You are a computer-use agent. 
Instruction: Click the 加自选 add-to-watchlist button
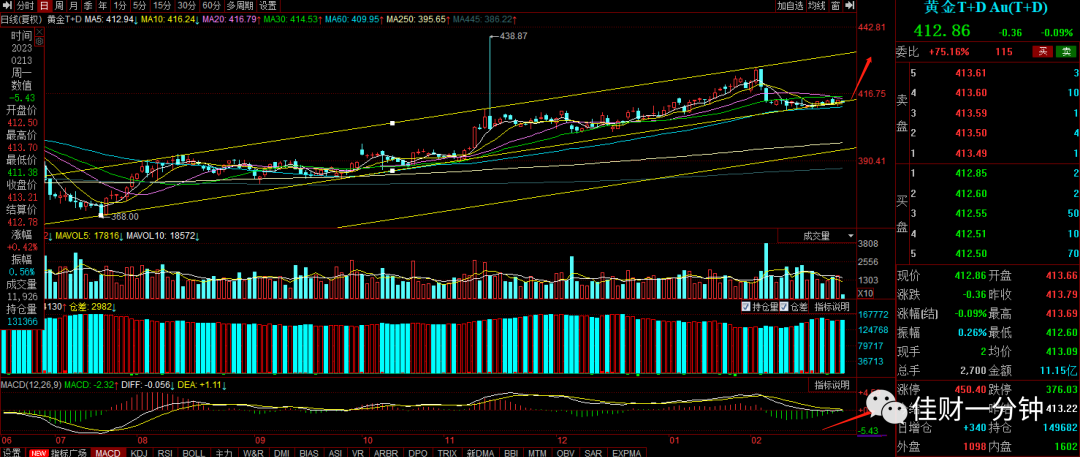[x=790, y=6]
